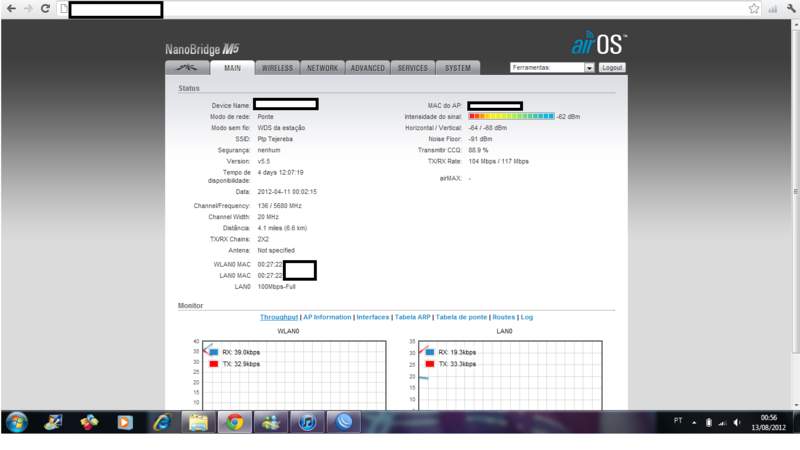
Task: Open the Interfaces monitor link
Action: point(372,317)
